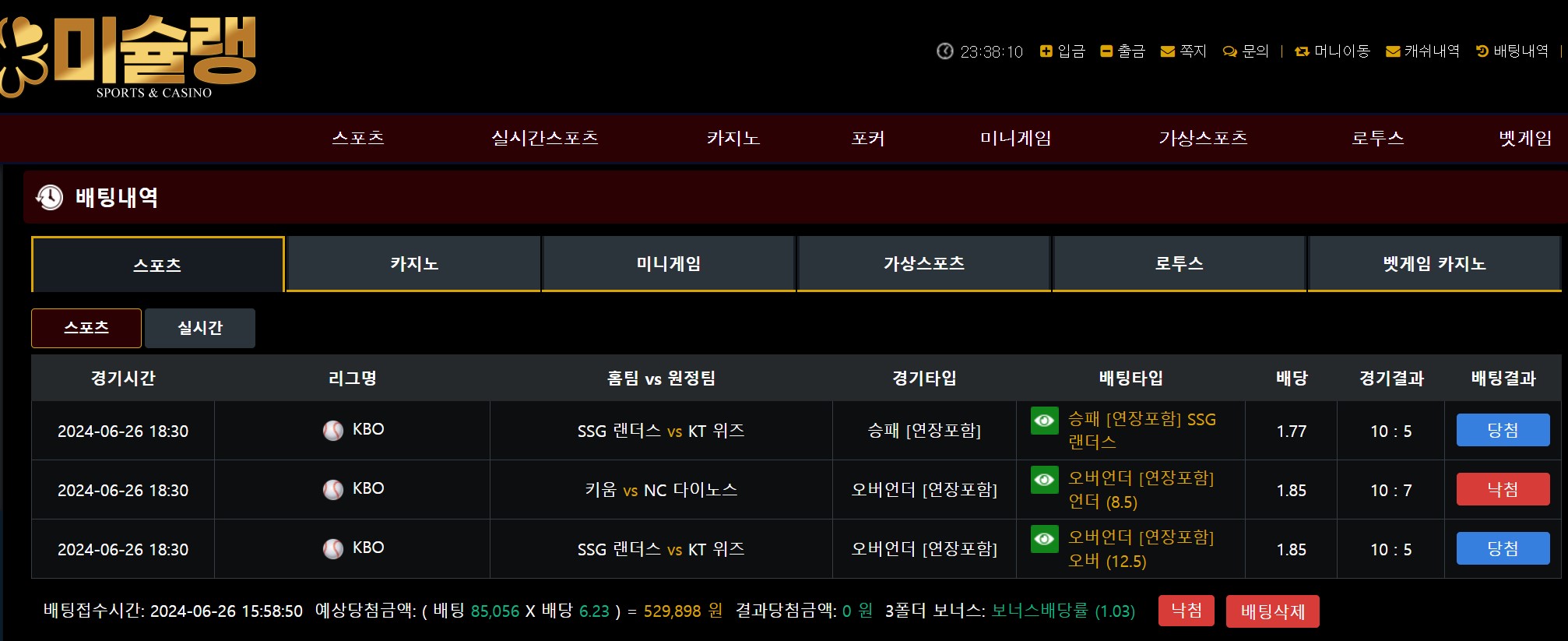This screenshot has height=641, width=1568.
Task: Click the 캐쉬내역 envelope icon
Action: pyautogui.click(x=1393, y=51)
